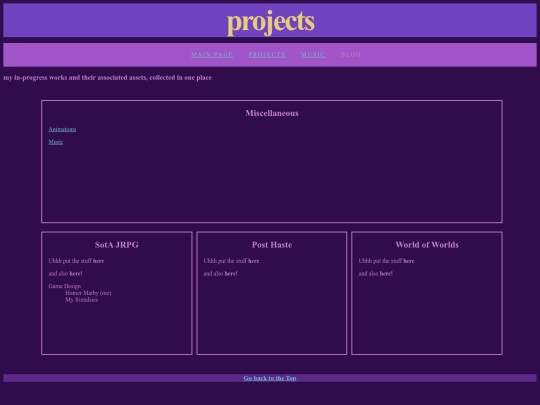This screenshot has width=540, height=405.
Task: Open the Animations link under Miscellaneous
Action: point(62,129)
